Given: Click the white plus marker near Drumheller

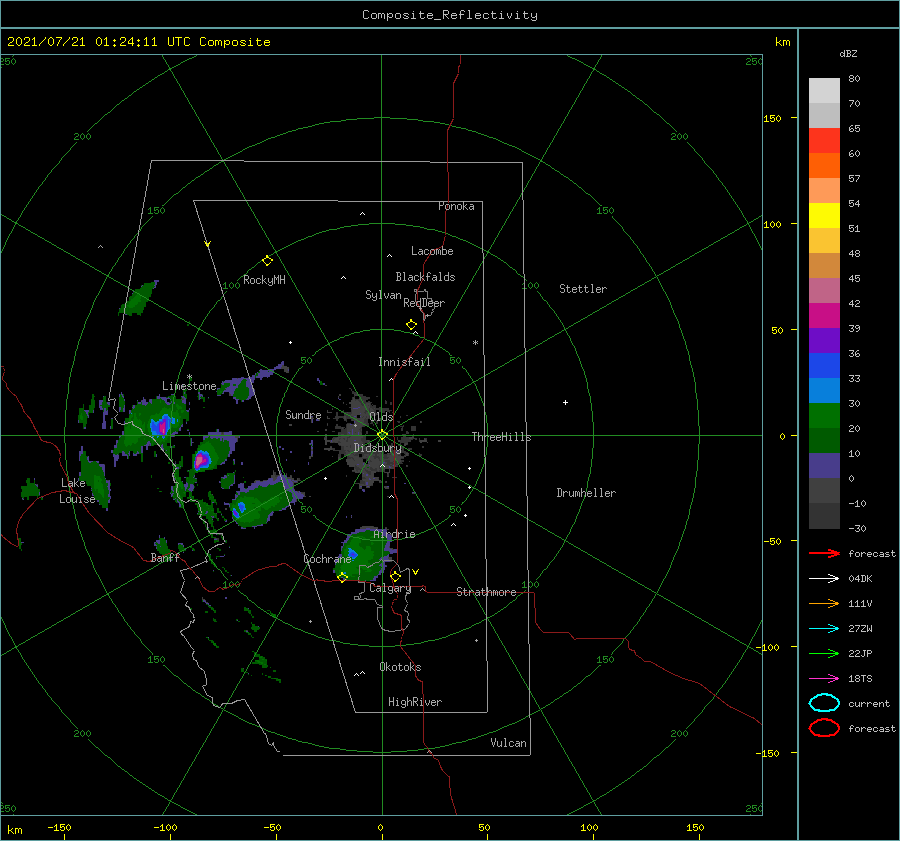Looking at the screenshot, I should (565, 402).
